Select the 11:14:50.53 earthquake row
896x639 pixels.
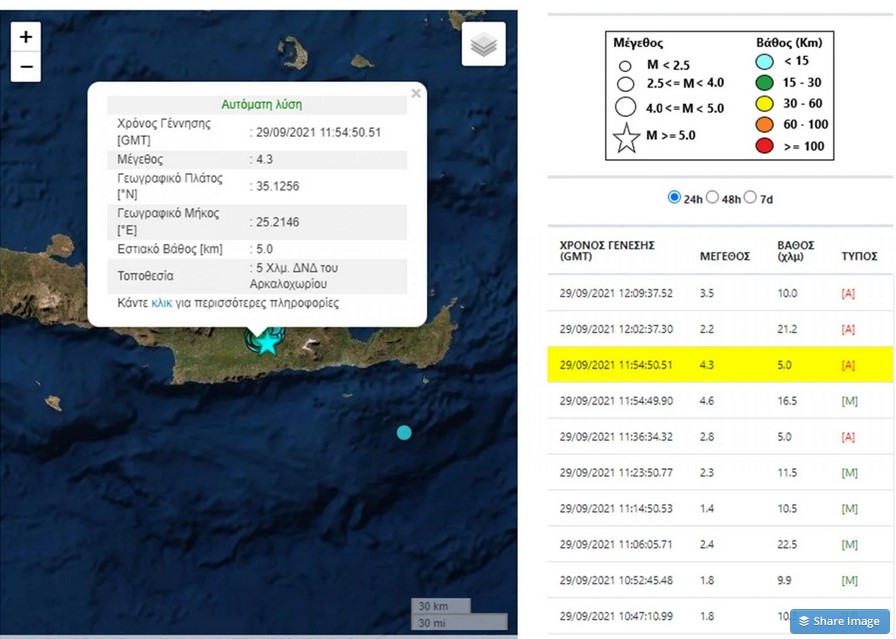pyautogui.click(x=720, y=508)
